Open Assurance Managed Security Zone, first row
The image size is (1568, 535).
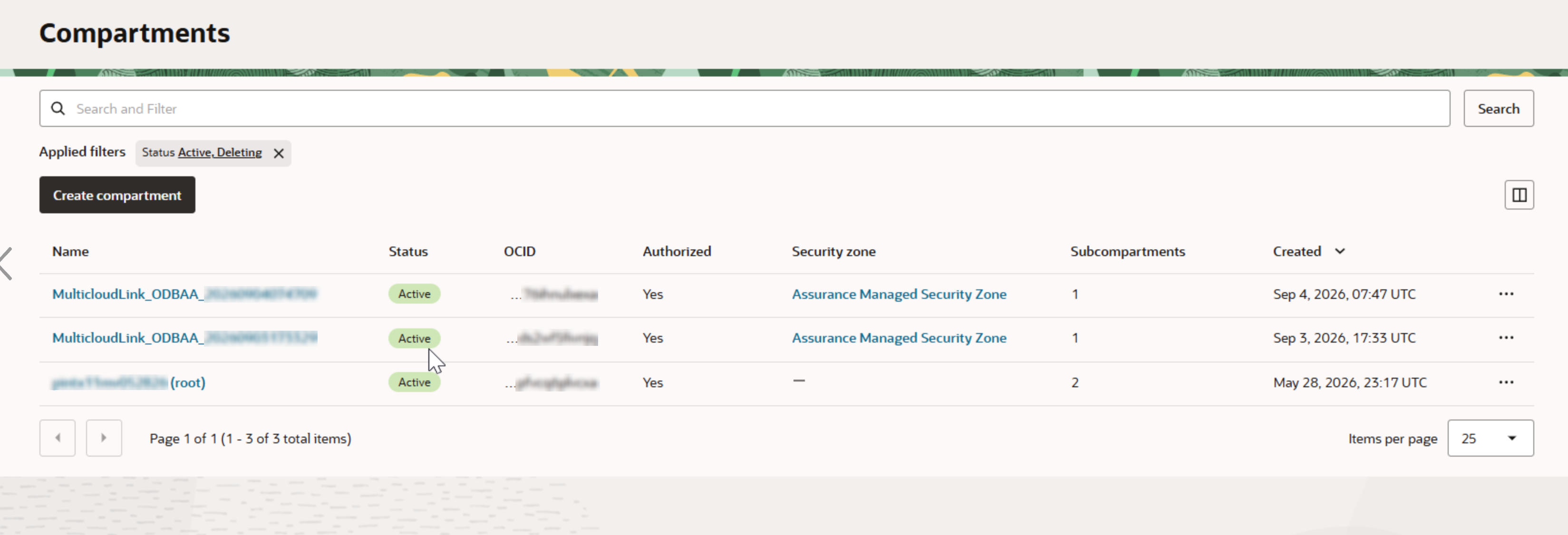point(899,294)
